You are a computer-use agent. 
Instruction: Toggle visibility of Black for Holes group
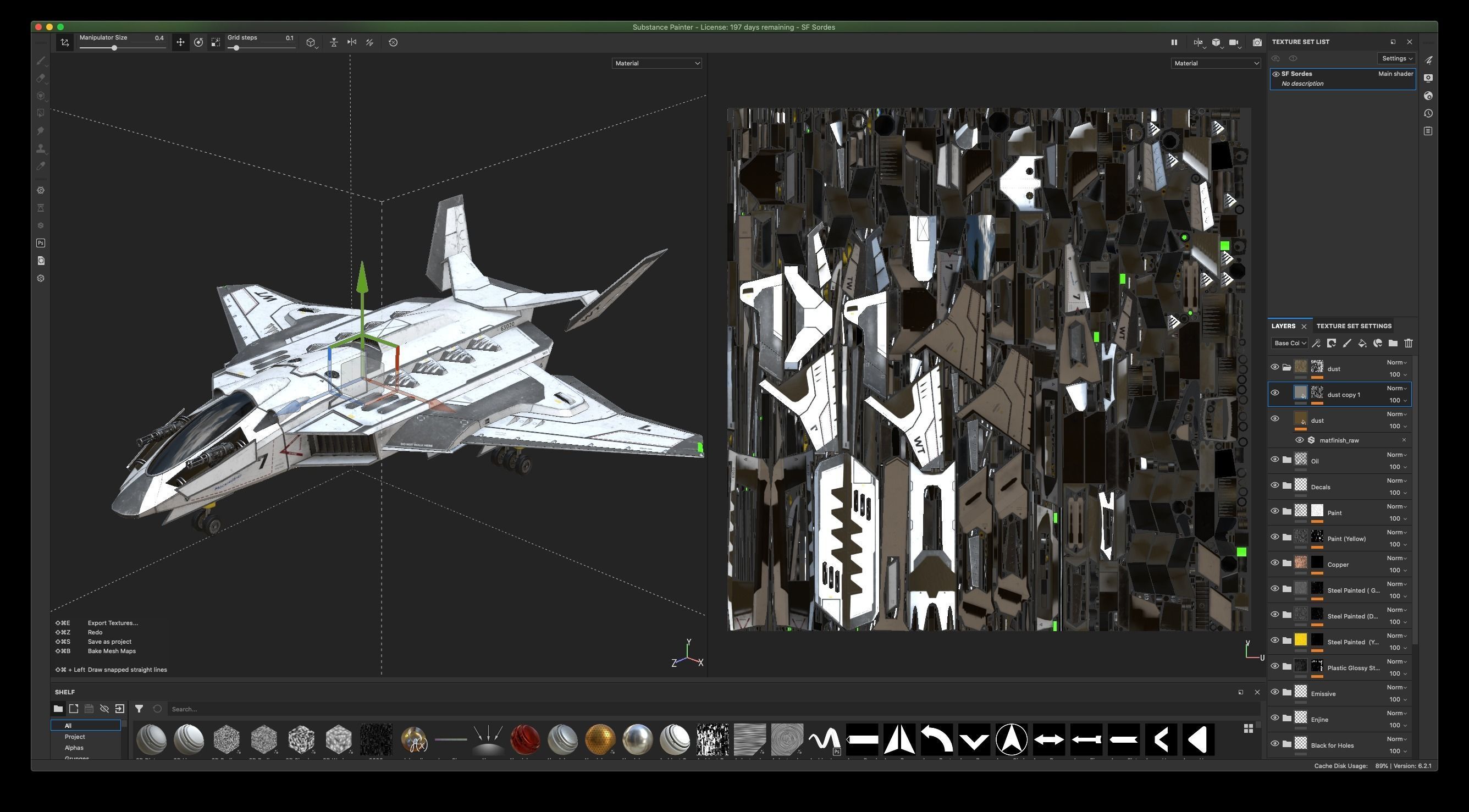point(1275,744)
